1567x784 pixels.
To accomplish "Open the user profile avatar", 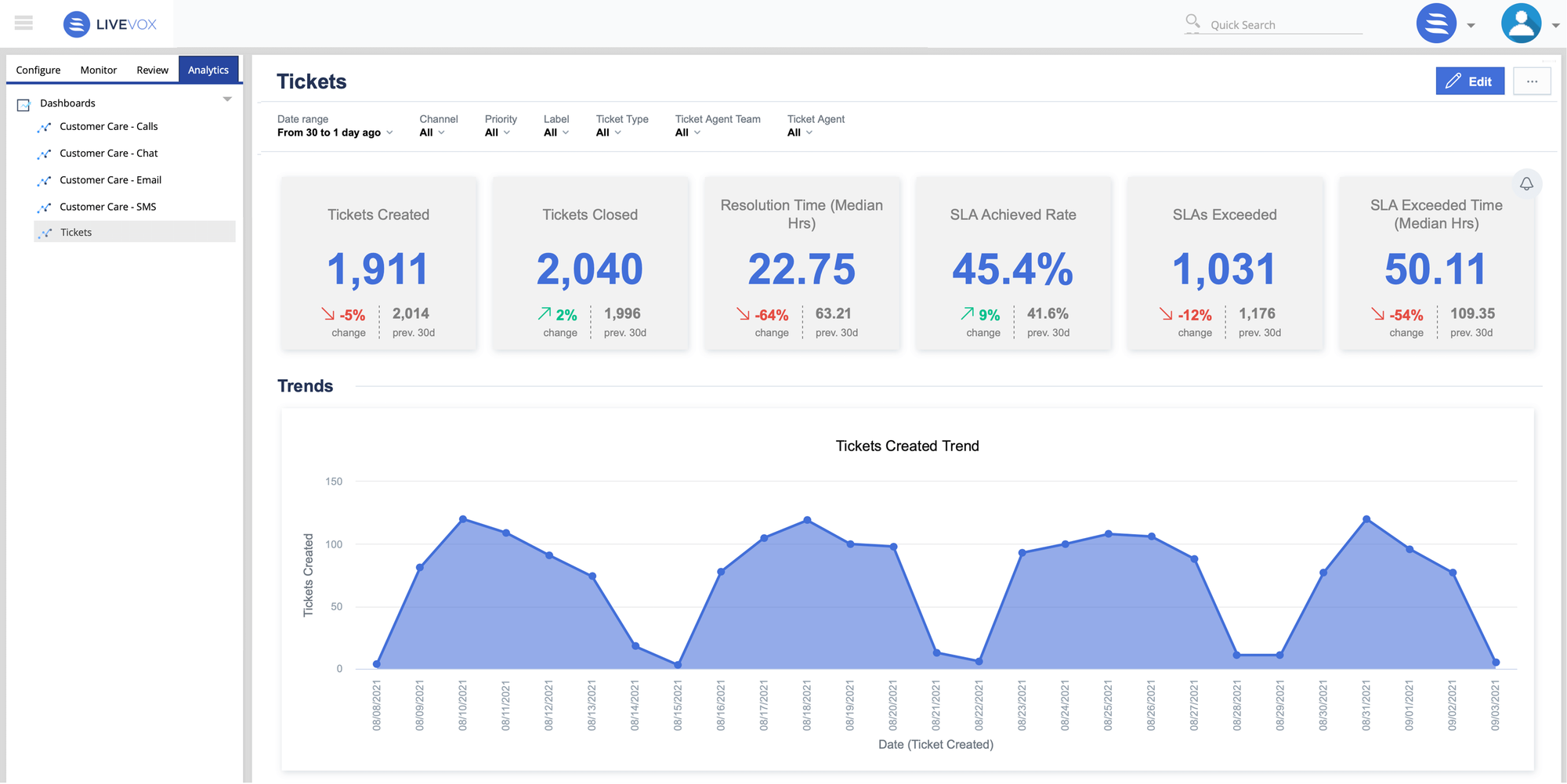I will click(1519, 23).
